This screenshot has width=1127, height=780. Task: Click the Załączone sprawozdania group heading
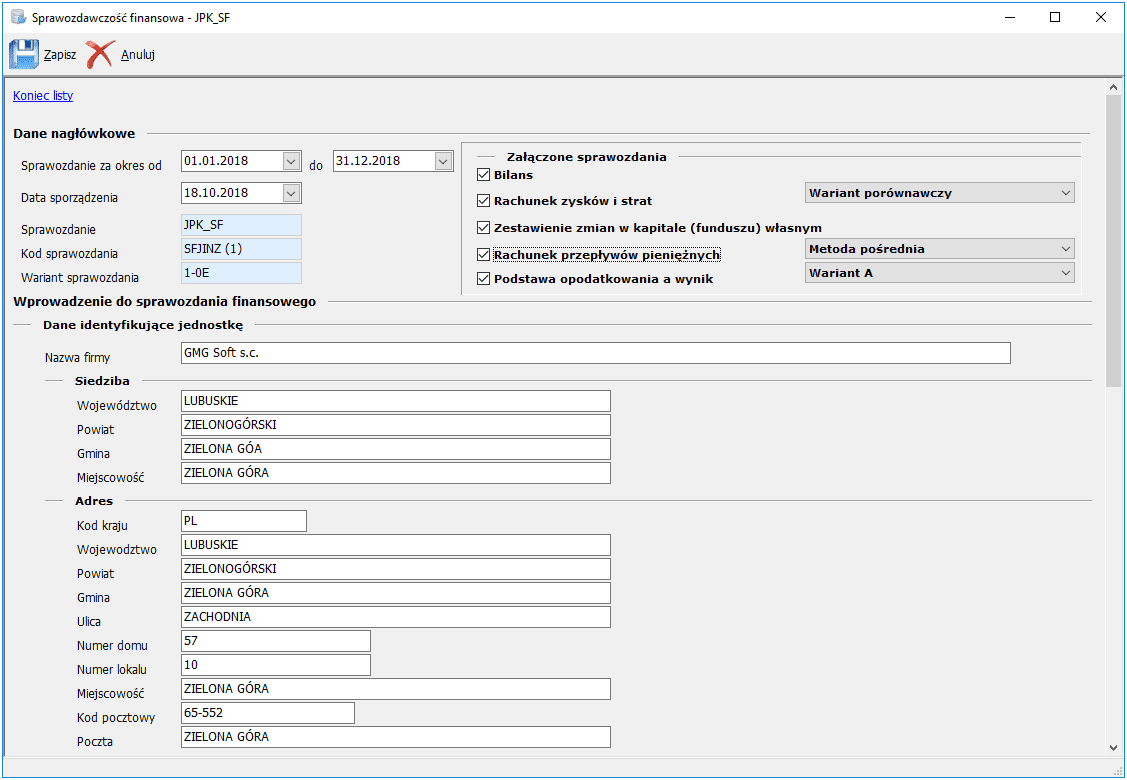pos(586,157)
